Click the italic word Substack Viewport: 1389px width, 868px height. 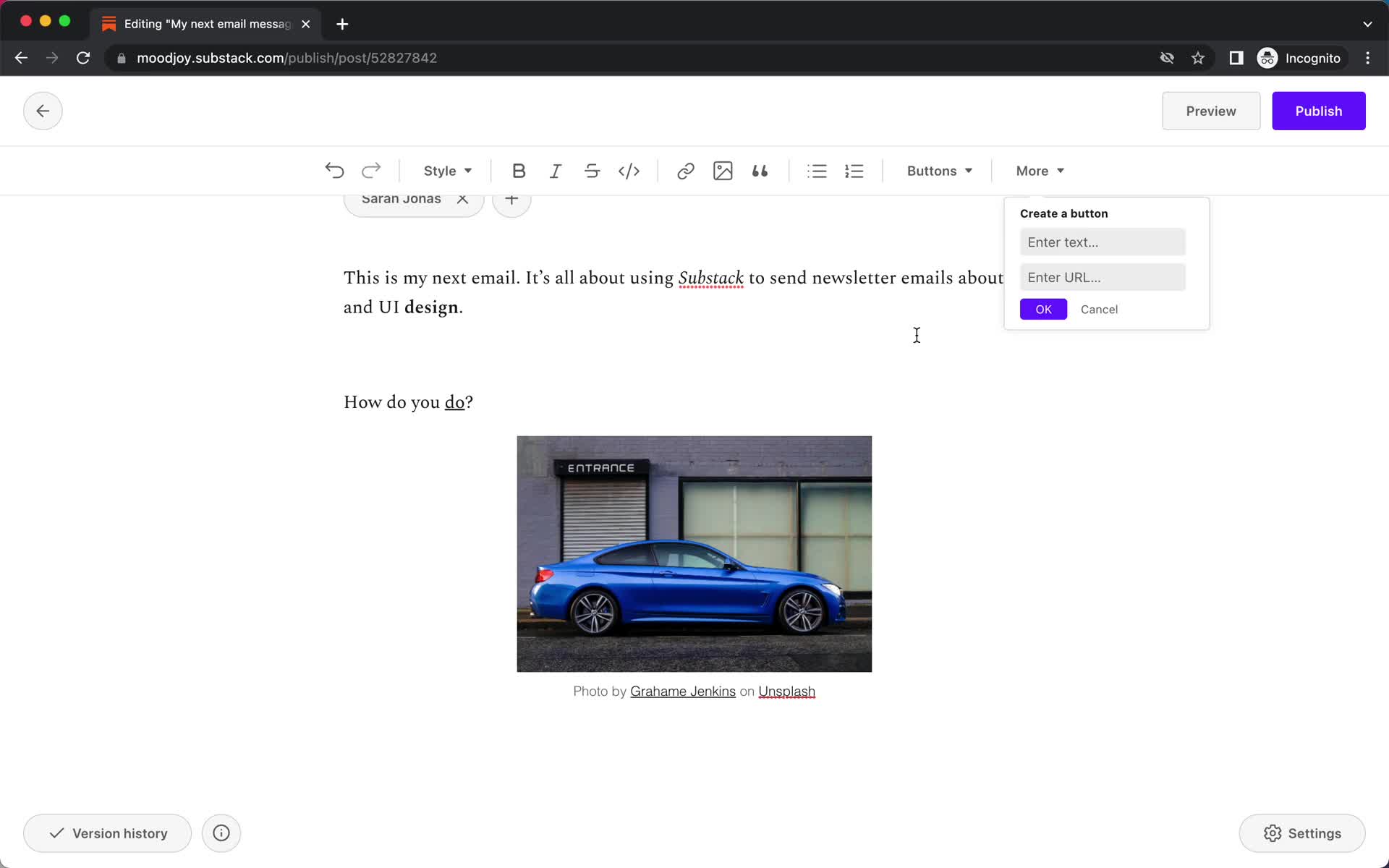point(710,278)
